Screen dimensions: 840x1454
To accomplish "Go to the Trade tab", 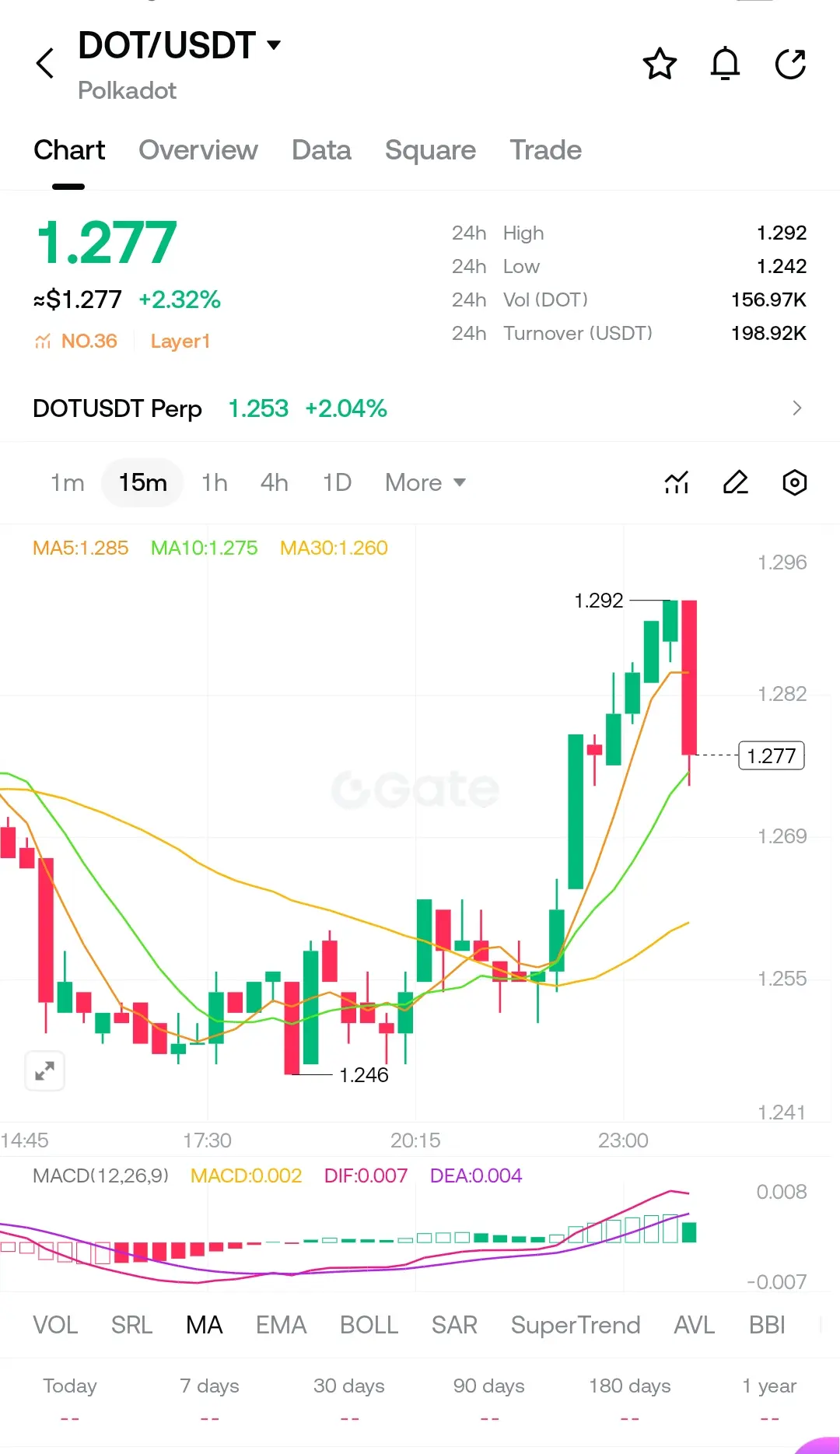I will (545, 150).
